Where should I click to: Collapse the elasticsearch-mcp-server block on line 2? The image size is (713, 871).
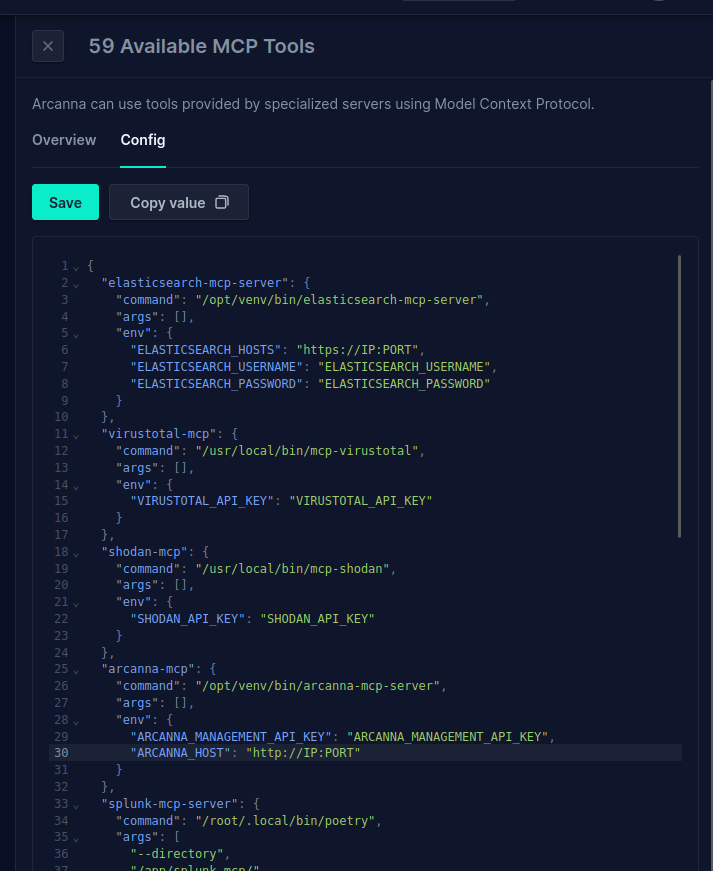[77, 286]
